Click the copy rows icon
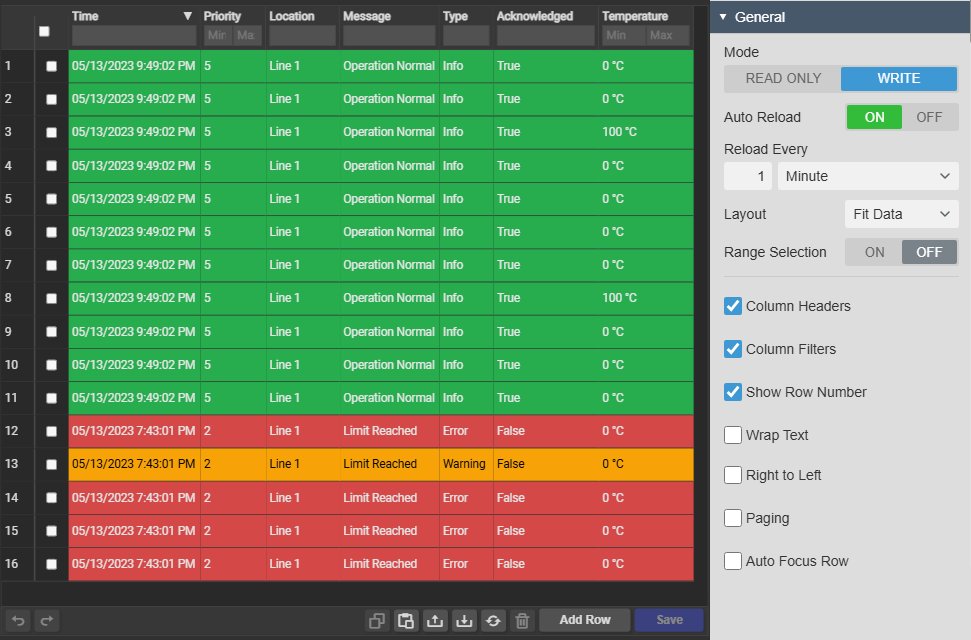Image resolution: width=971 pixels, height=640 pixels. click(x=377, y=620)
